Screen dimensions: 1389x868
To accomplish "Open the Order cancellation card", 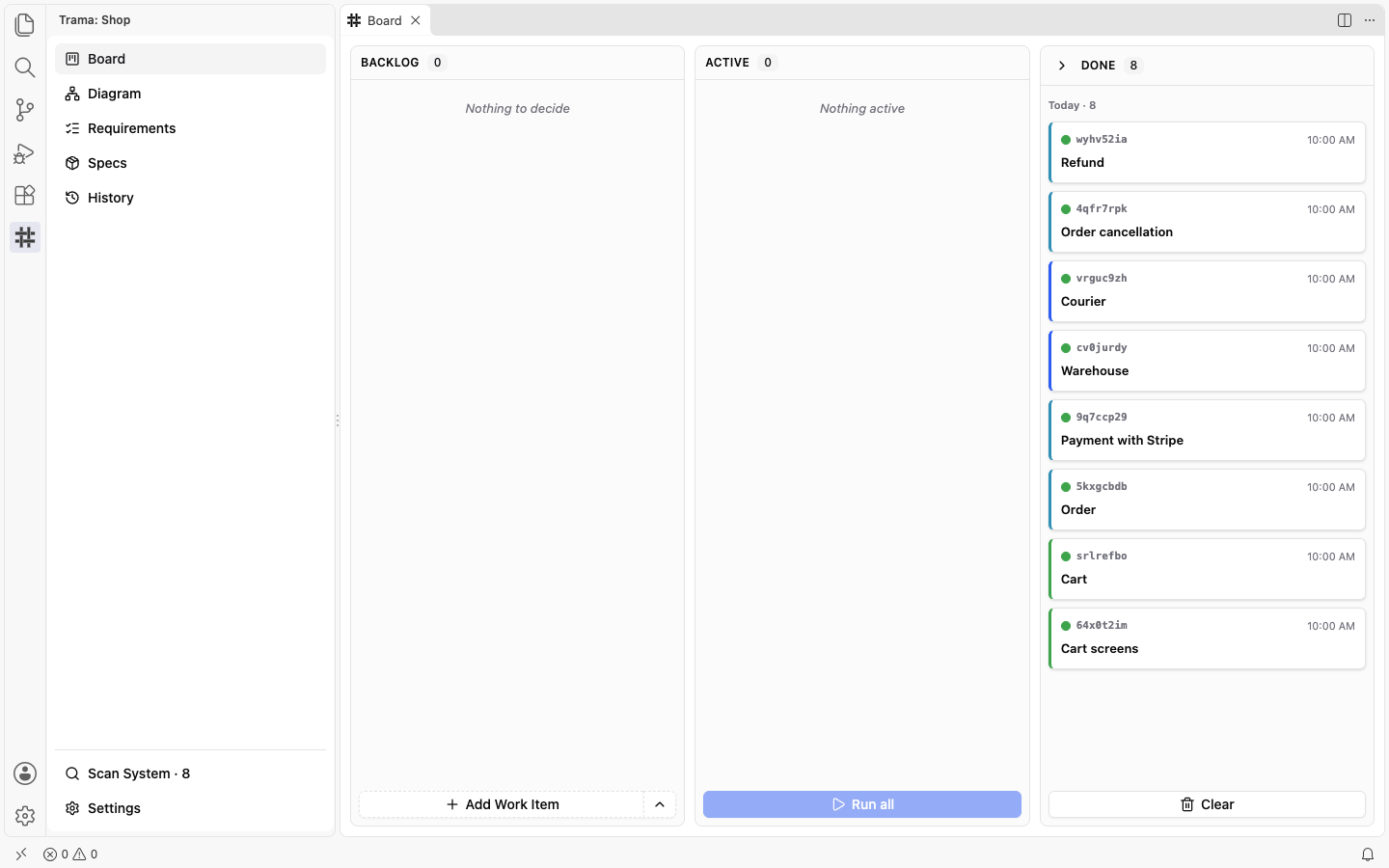I will (x=1207, y=222).
